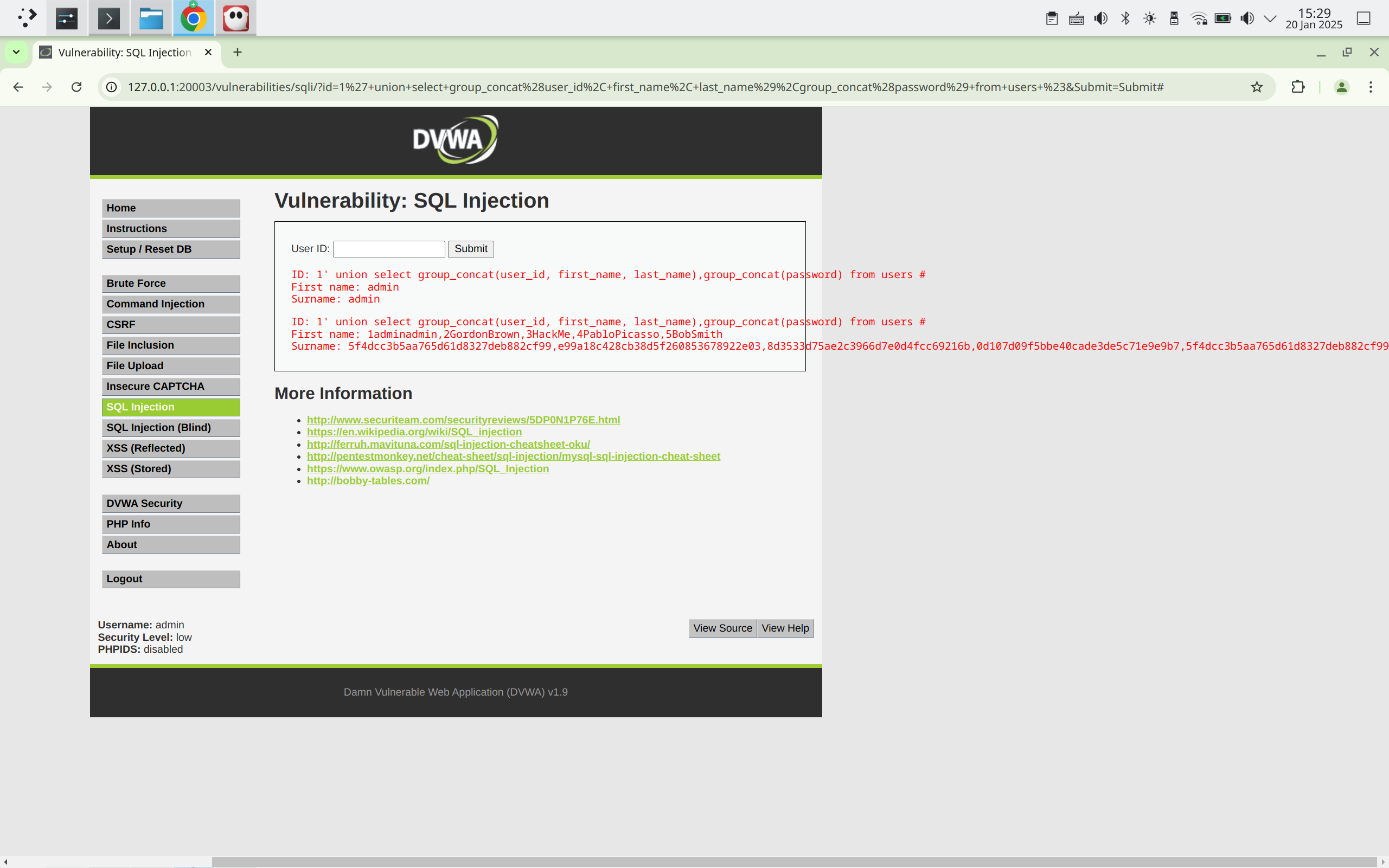Go back with browser back arrow

(18, 87)
